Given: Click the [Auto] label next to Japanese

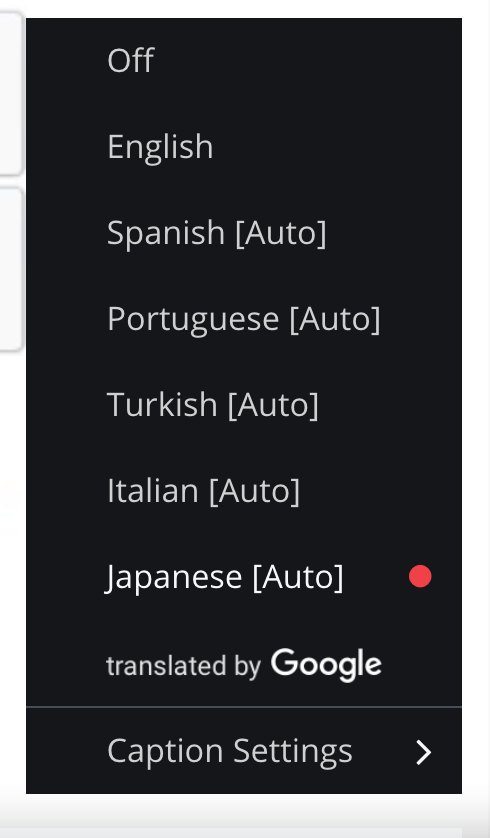Looking at the screenshot, I should pos(298,577).
